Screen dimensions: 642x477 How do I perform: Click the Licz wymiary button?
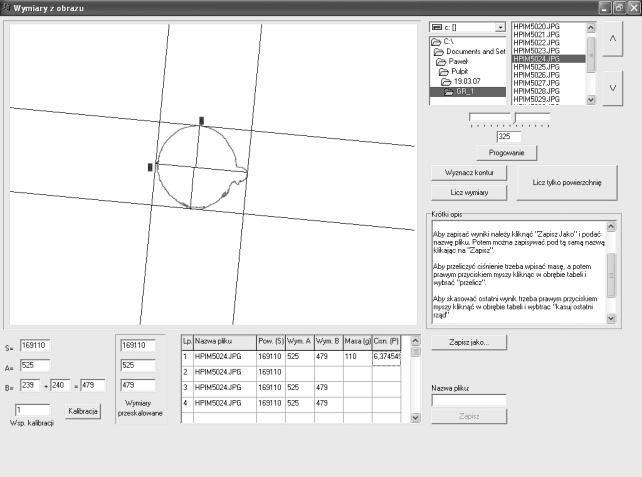pyautogui.click(x=469, y=192)
